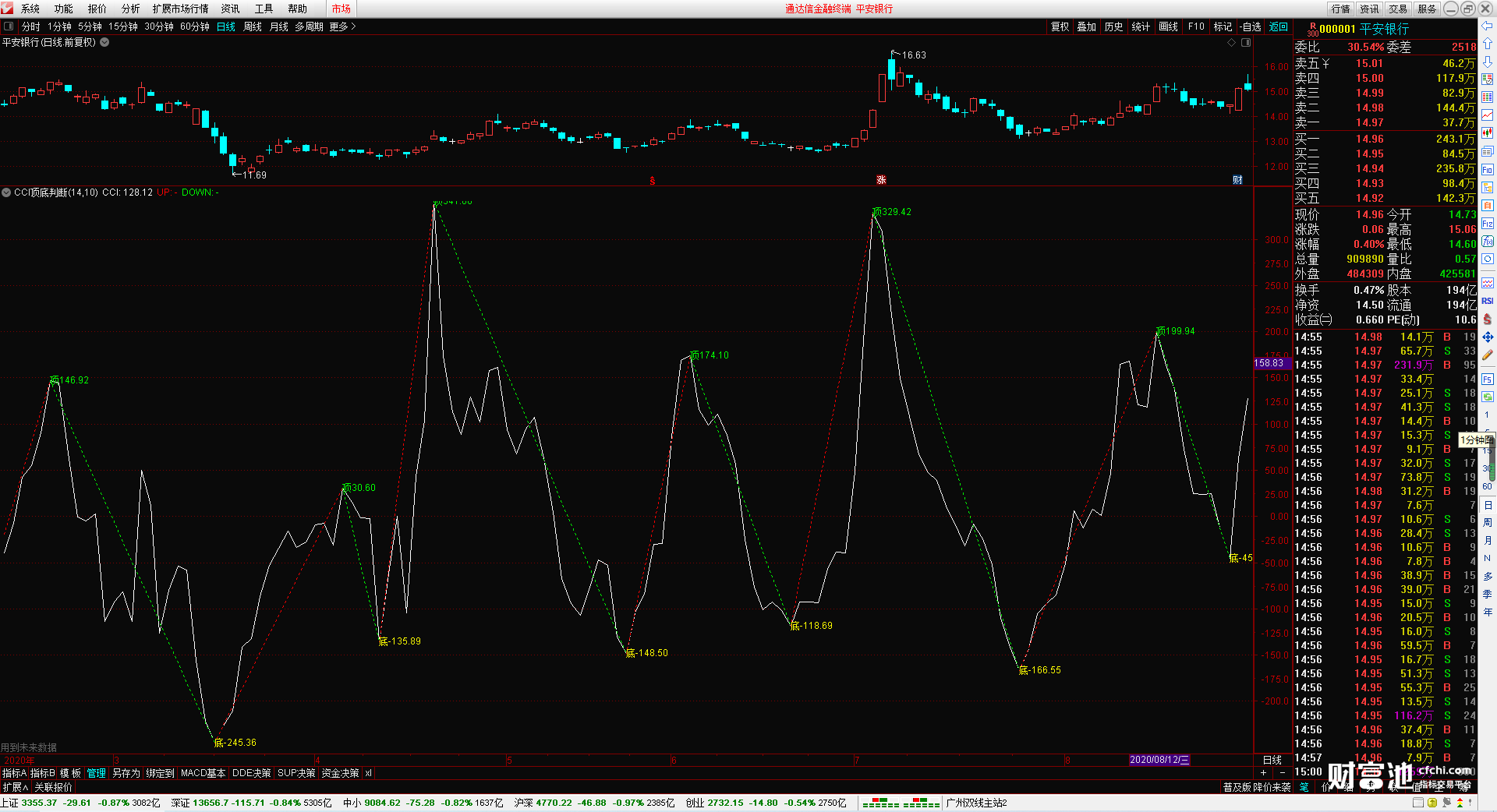Click the up-arrow previous stock icon
The width and height of the screenshot is (1497, 812).
[x=1488, y=43]
